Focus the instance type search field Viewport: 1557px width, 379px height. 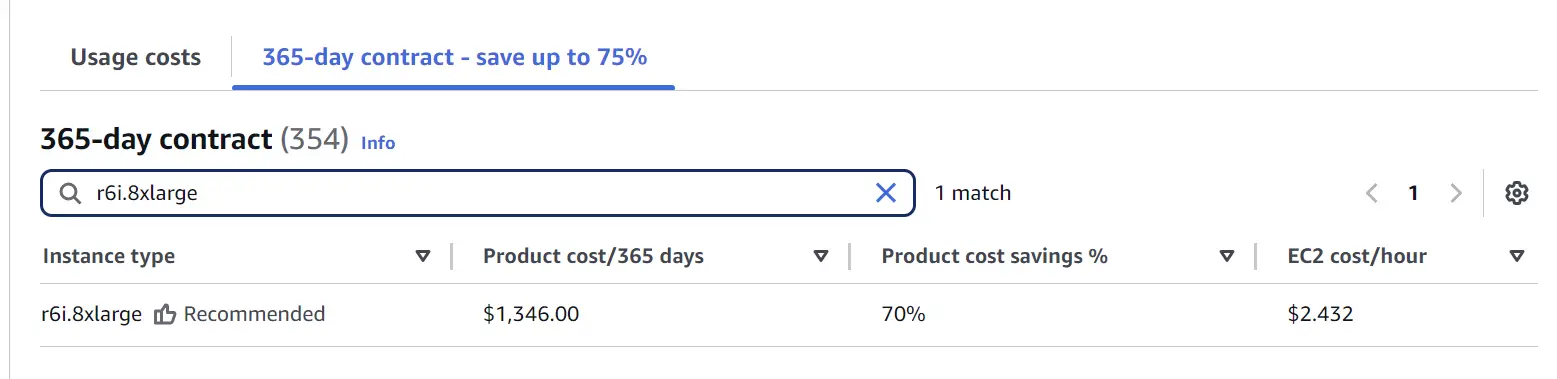click(x=477, y=193)
